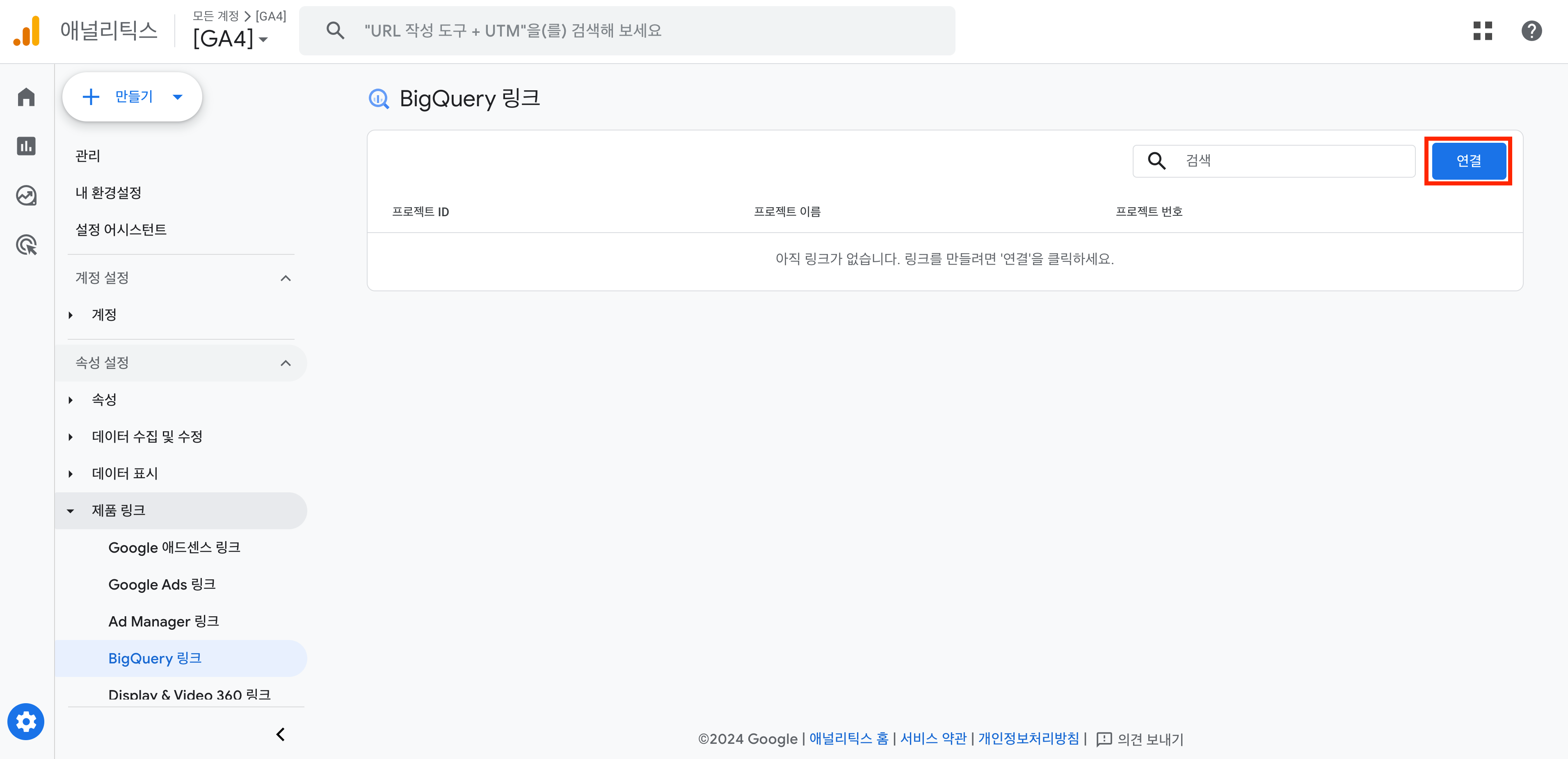Image resolution: width=1568 pixels, height=759 pixels.
Task: Click the Google Analytics logo
Action: [27, 31]
